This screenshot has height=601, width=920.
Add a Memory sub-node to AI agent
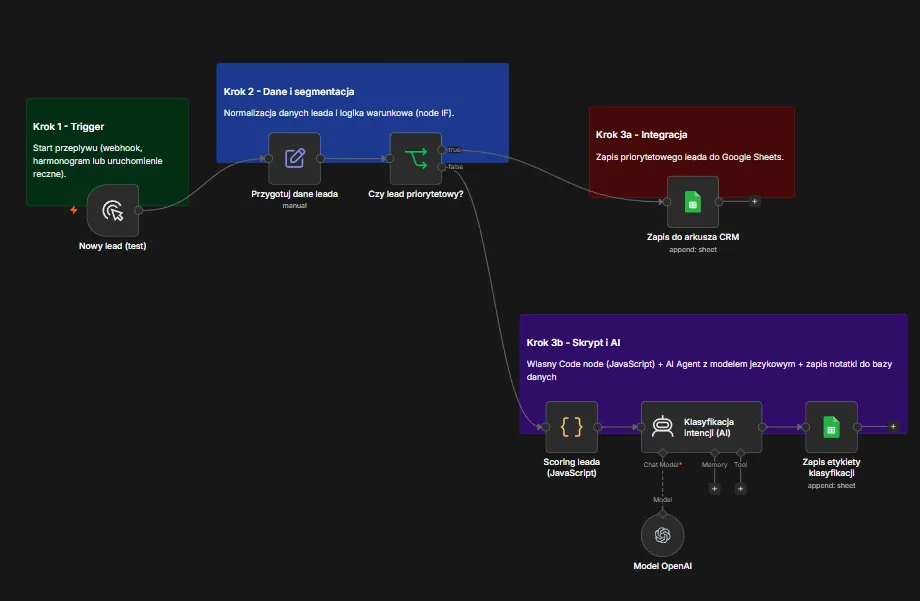714,488
